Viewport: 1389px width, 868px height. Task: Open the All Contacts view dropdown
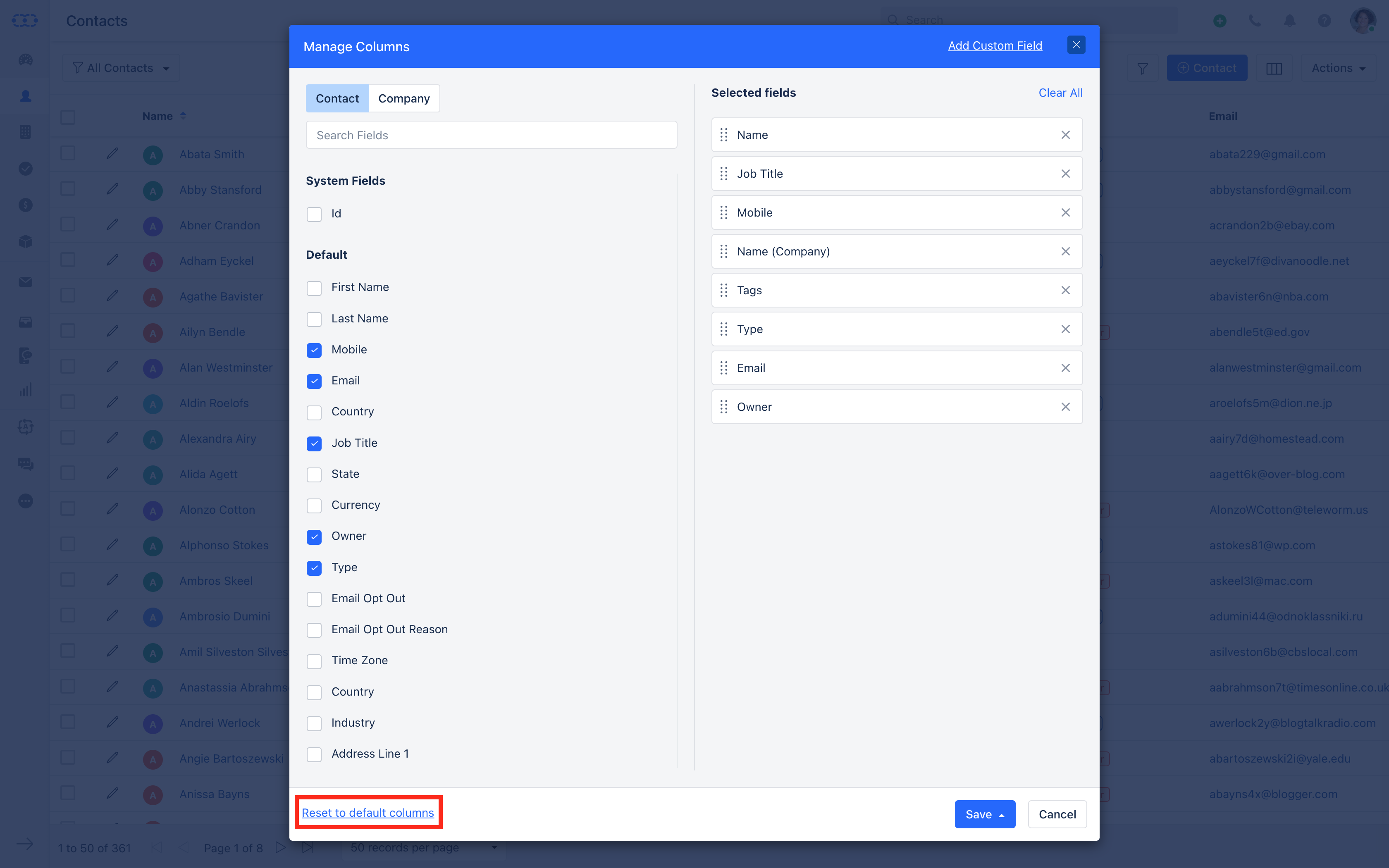pos(121,68)
